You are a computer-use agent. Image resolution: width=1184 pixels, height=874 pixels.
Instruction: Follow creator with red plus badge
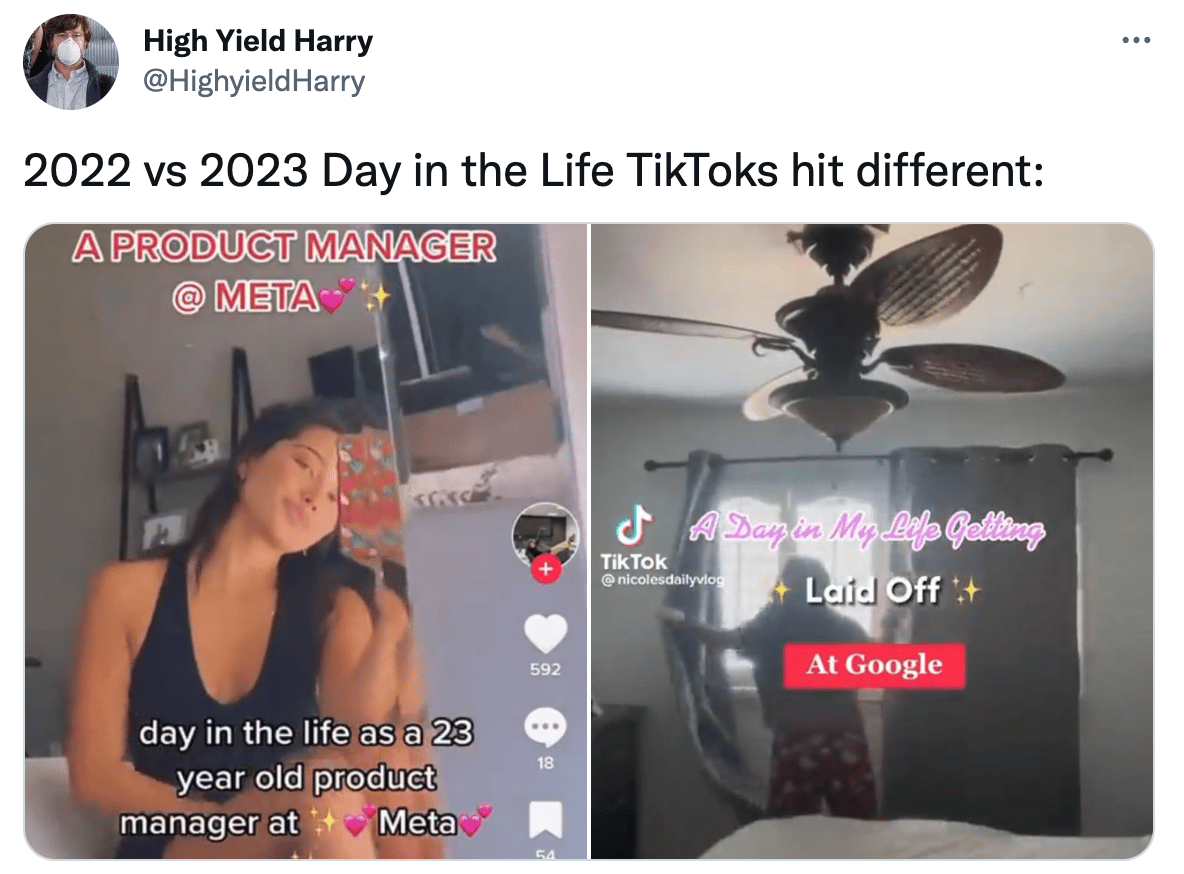tap(546, 569)
